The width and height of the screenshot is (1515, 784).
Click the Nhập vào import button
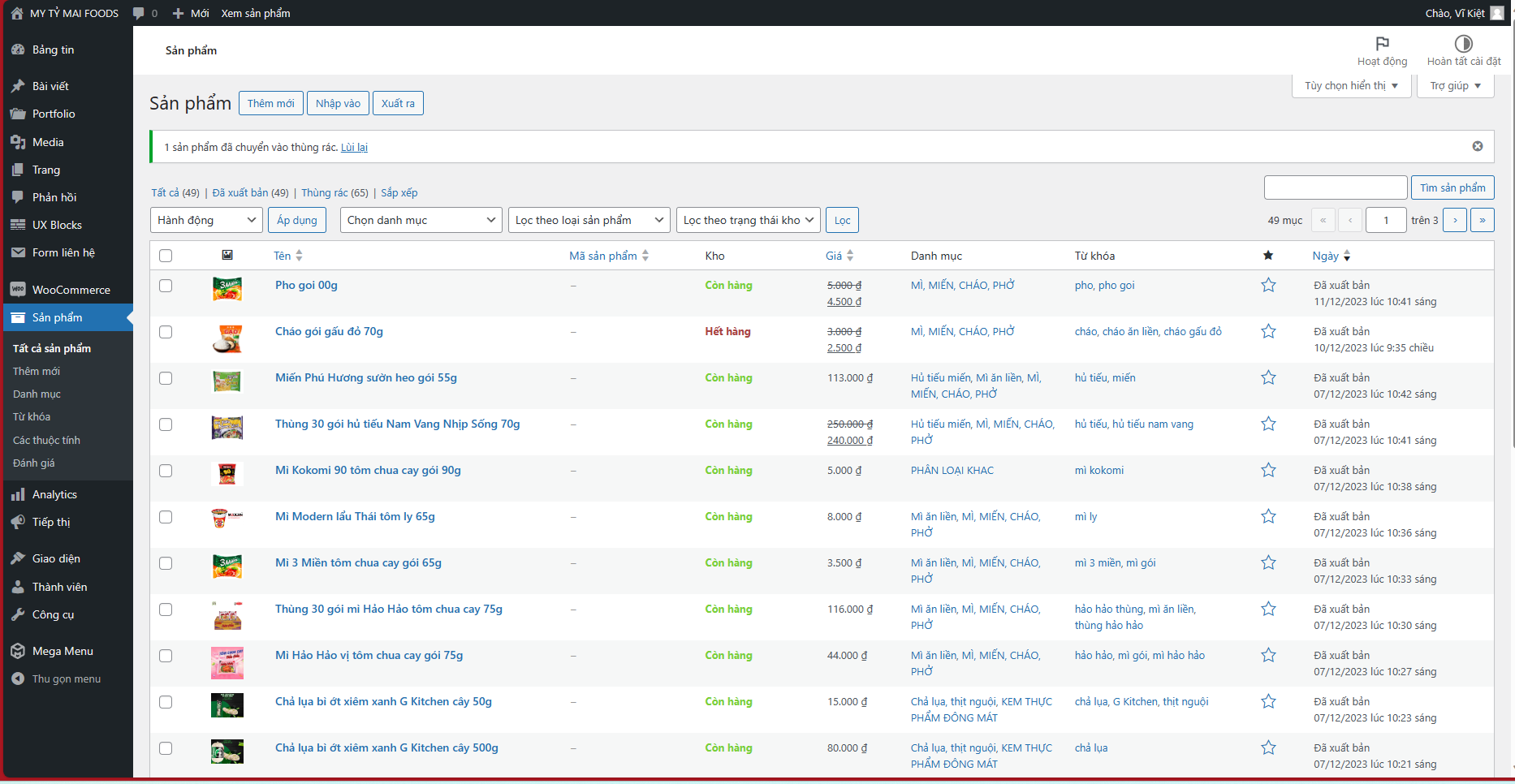point(338,103)
